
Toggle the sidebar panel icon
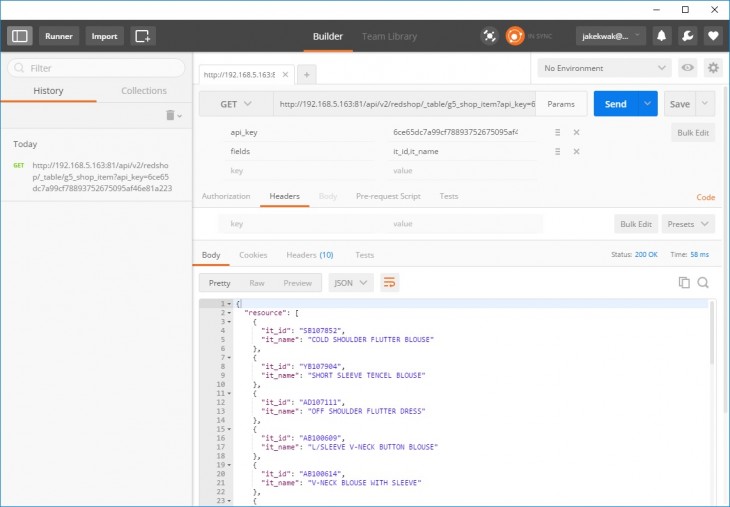tap(20, 36)
